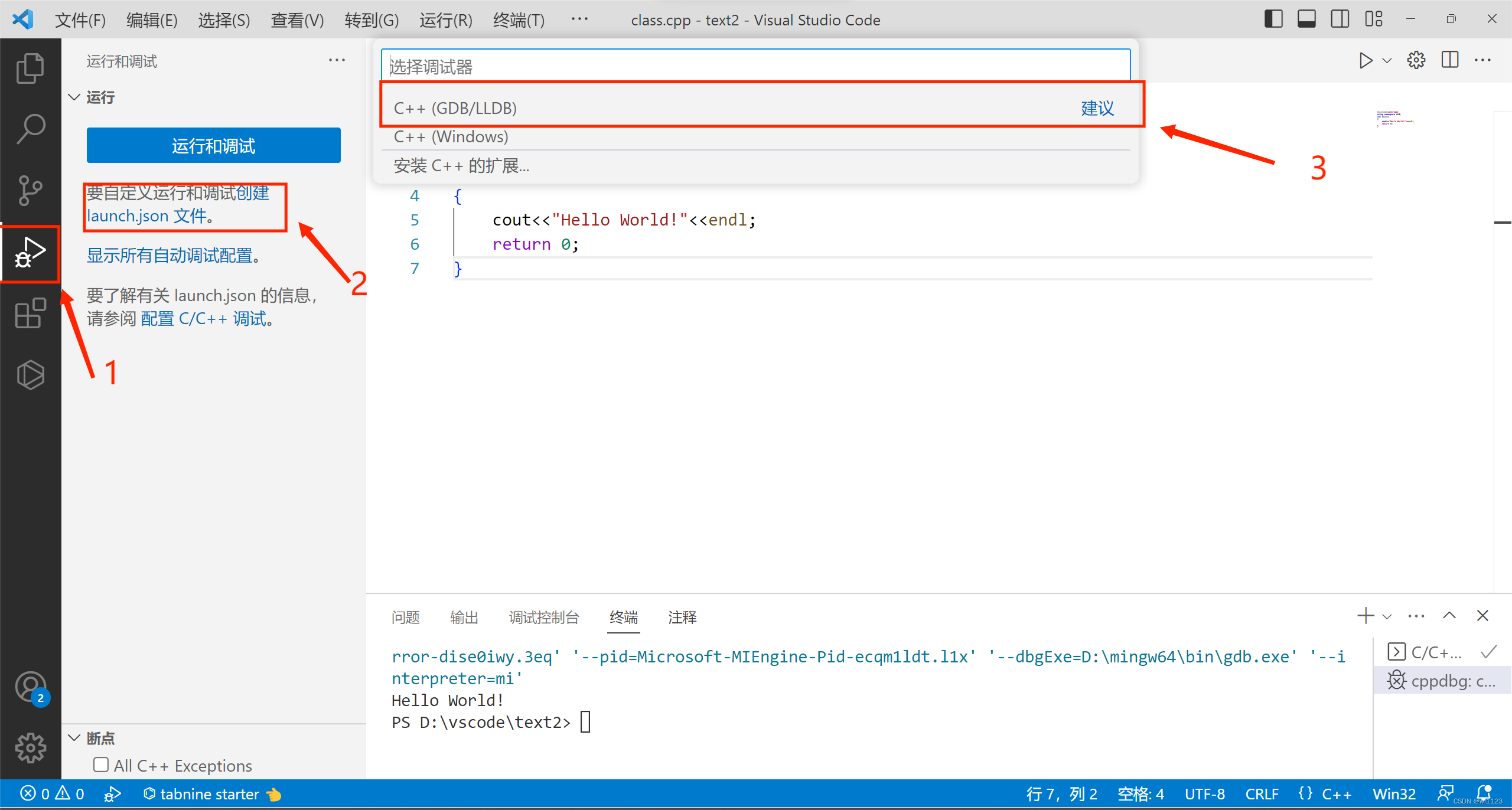The height and width of the screenshot is (810, 1512).
Task: Switch to the 调试控制台 panel tab
Action: point(544,618)
